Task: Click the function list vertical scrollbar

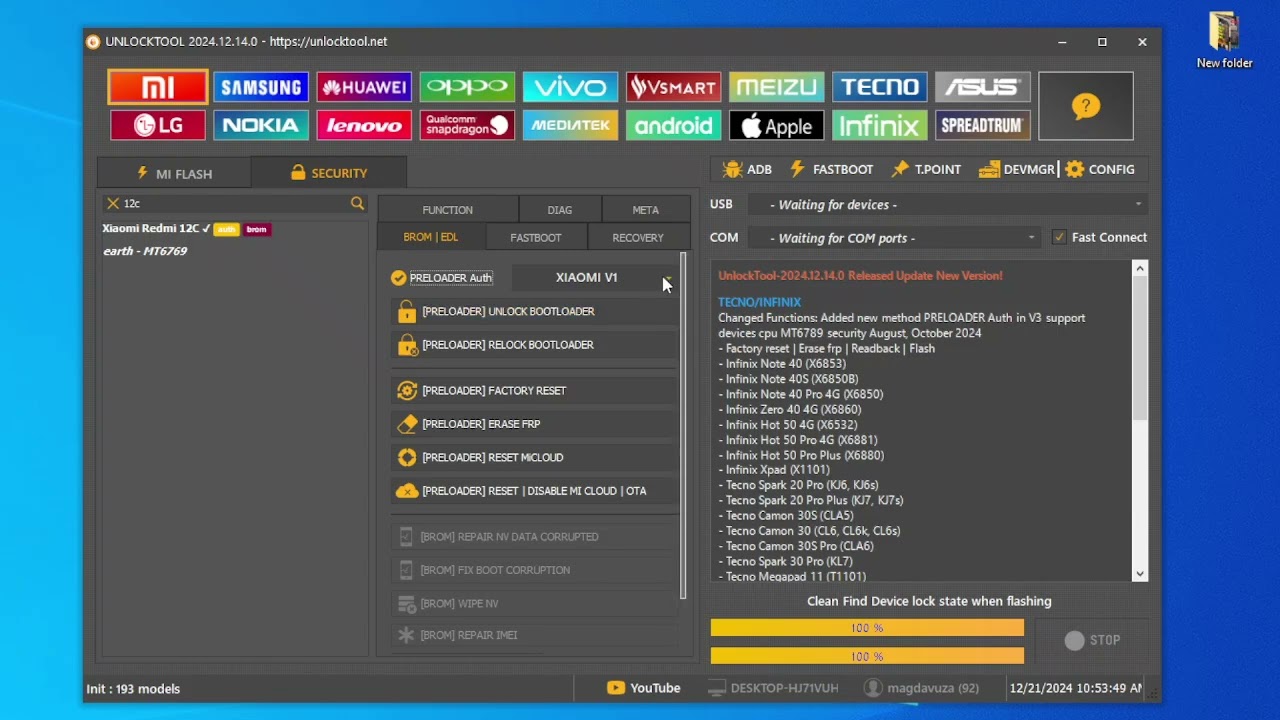Action: click(x=683, y=425)
